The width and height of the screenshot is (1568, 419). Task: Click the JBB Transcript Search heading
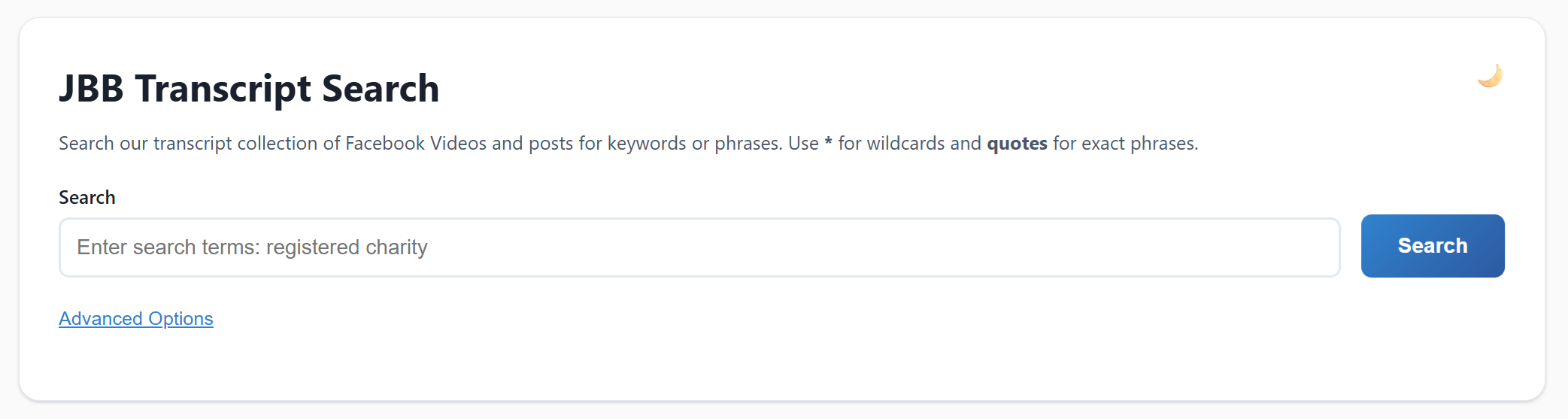coord(249,89)
